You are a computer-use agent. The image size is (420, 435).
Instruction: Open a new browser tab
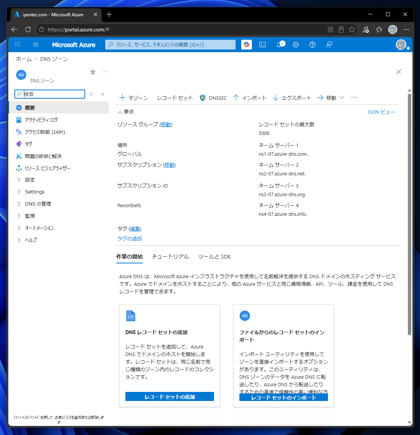coord(109,14)
